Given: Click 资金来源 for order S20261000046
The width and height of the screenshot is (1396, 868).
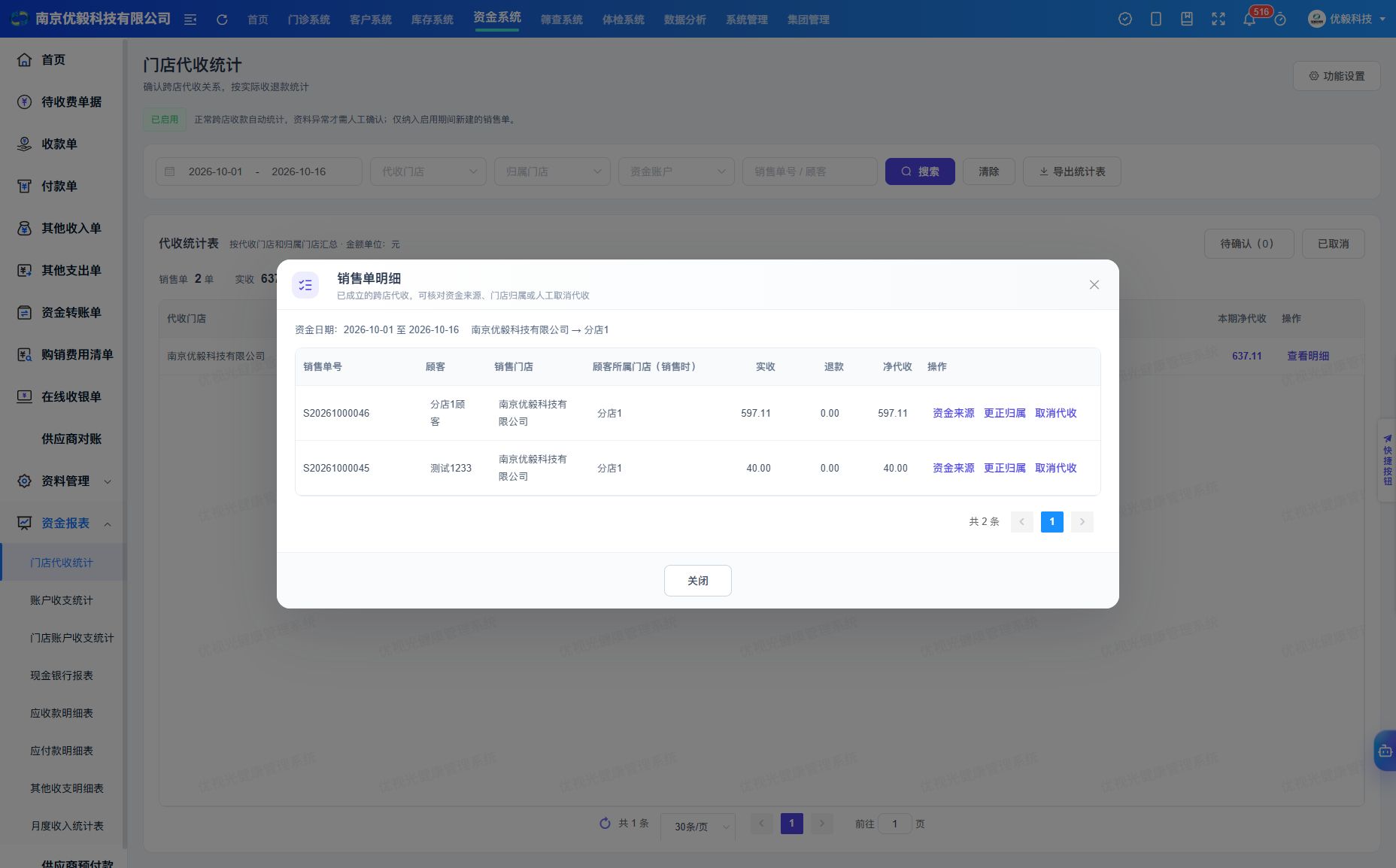Looking at the screenshot, I should click(954, 413).
